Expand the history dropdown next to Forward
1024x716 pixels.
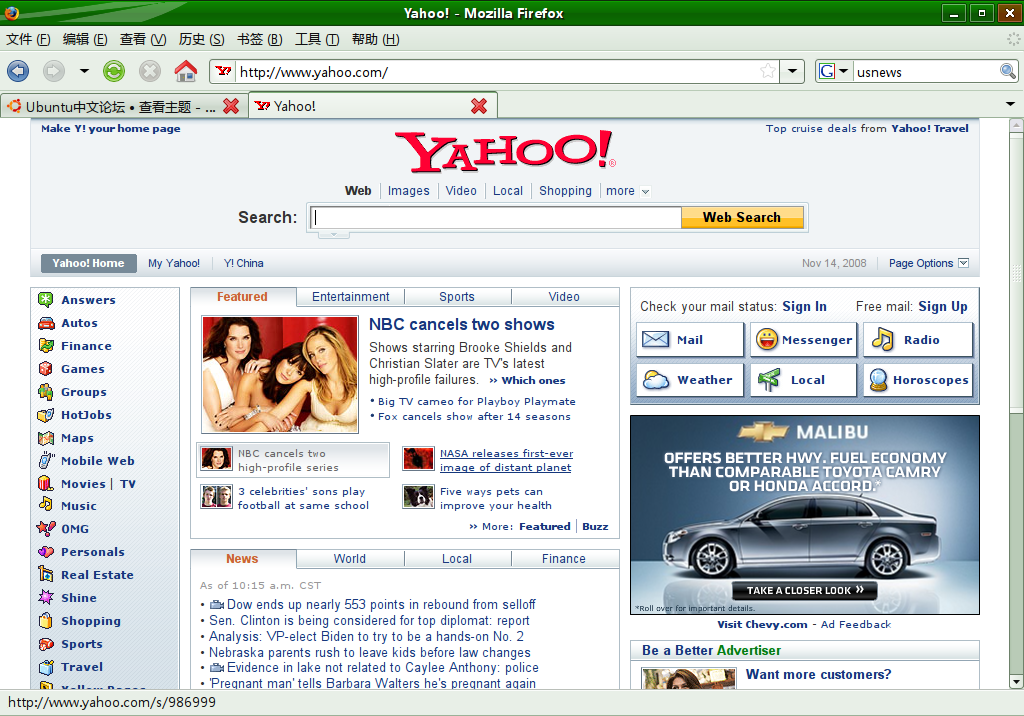(84, 71)
